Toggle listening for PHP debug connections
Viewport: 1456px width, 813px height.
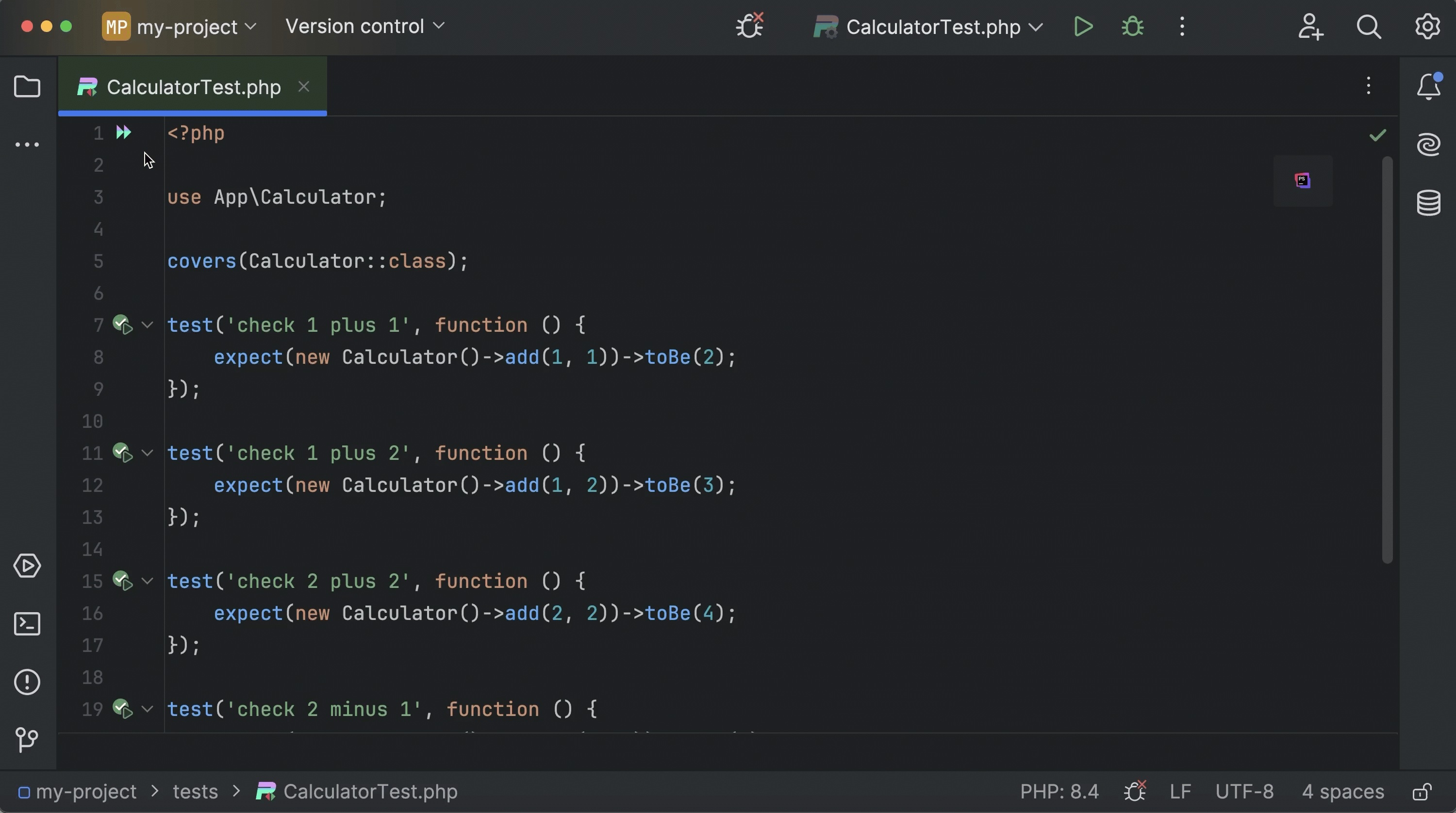click(x=749, y=25)
